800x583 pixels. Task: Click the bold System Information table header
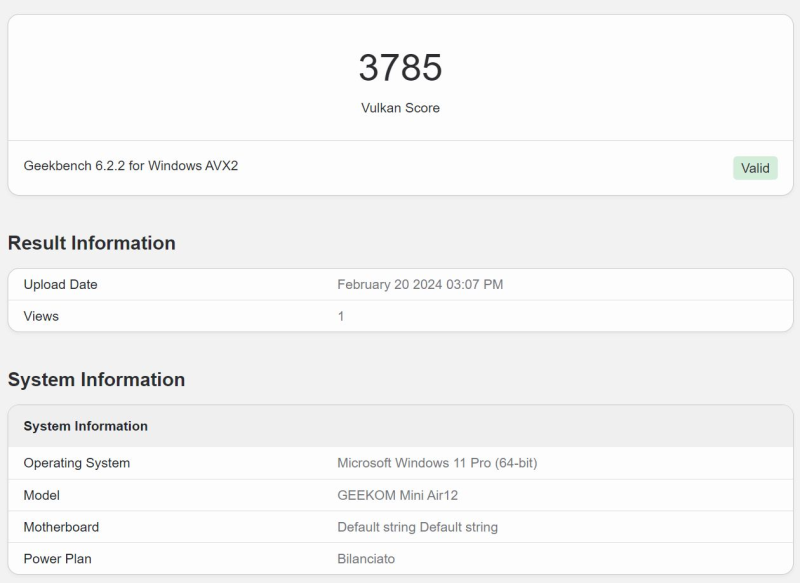(x=85, y=426)
